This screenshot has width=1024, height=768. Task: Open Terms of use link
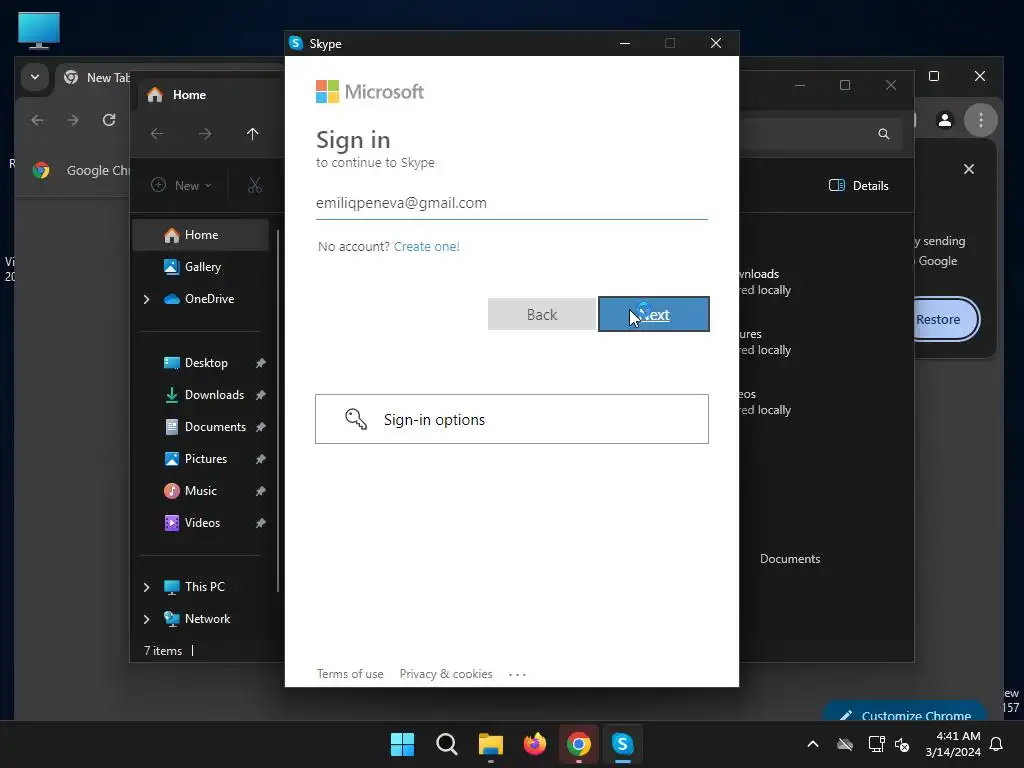[350, 674]
